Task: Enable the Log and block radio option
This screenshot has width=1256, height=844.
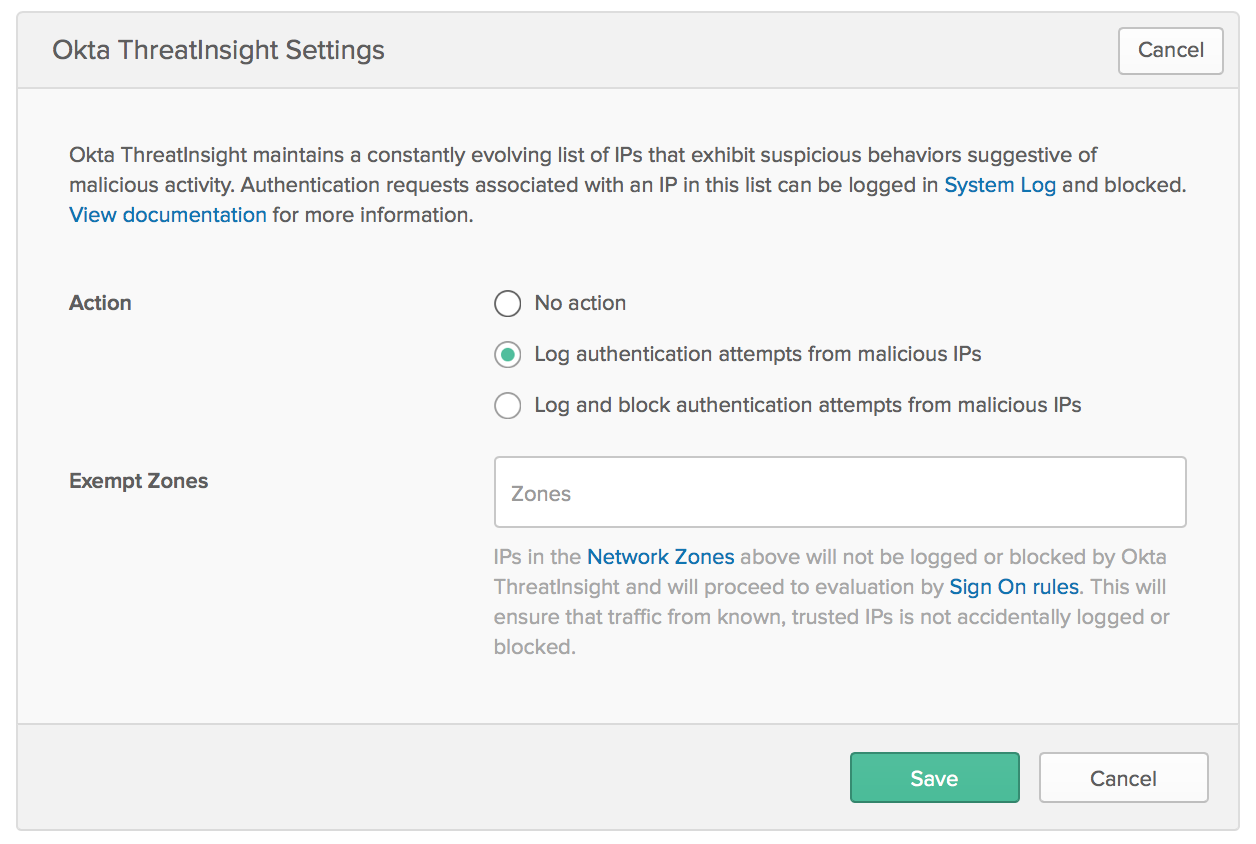Action: click(508, 406)
